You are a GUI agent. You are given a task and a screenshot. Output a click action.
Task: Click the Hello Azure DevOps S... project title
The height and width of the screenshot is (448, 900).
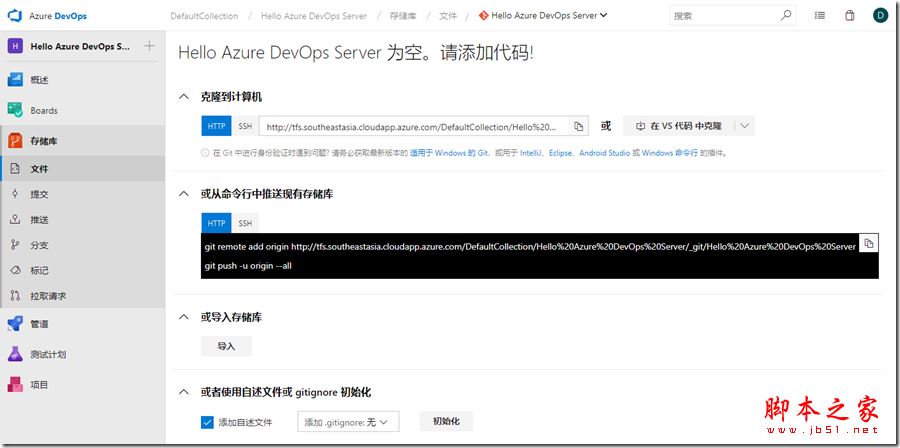(80, 46)
